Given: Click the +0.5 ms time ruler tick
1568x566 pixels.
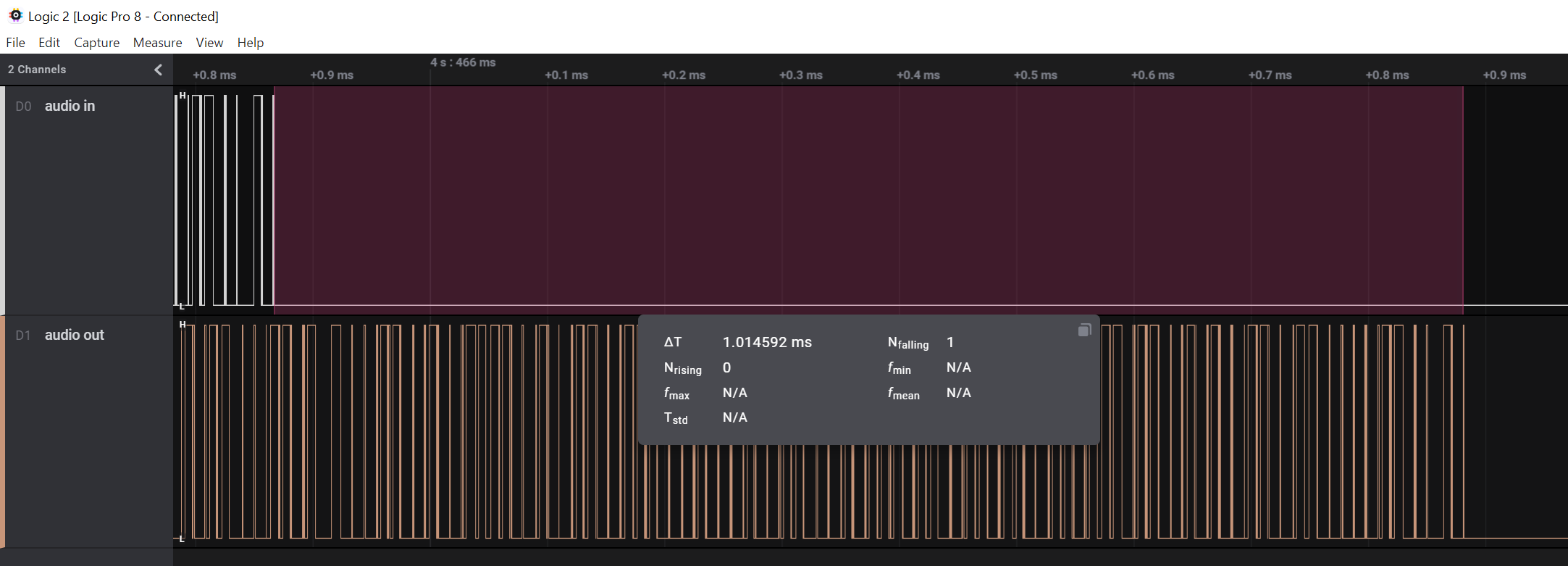Looking at the screenshot, I should pos(1035,75).
